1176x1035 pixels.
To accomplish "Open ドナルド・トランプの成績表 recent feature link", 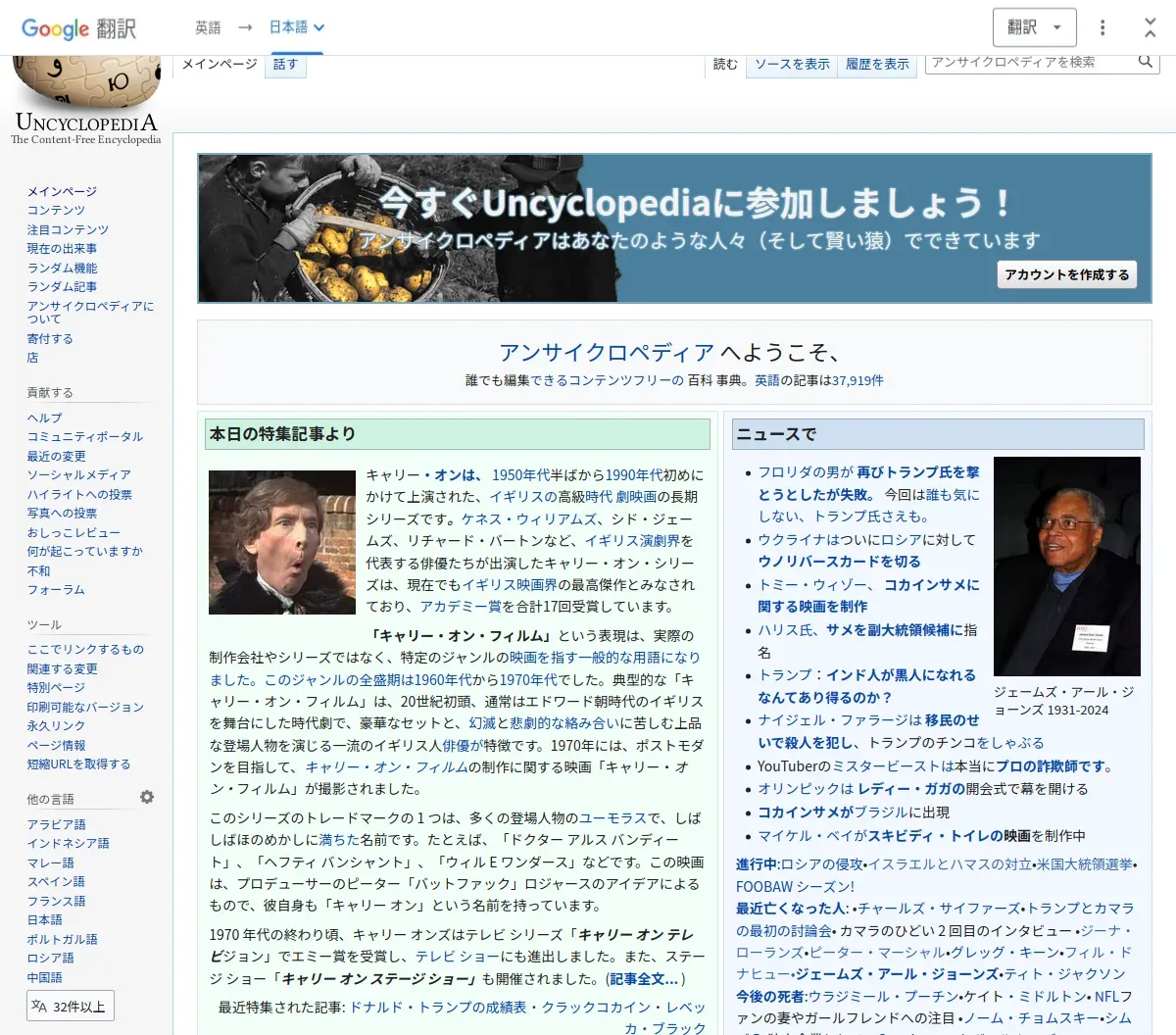I will (438, 1007).
